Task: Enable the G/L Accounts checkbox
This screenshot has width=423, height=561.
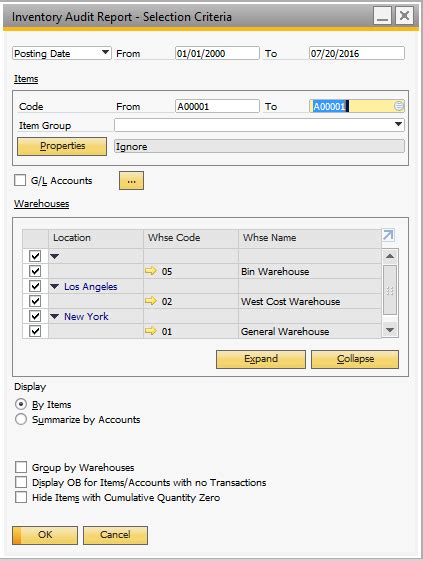Action: pos(20,180)
